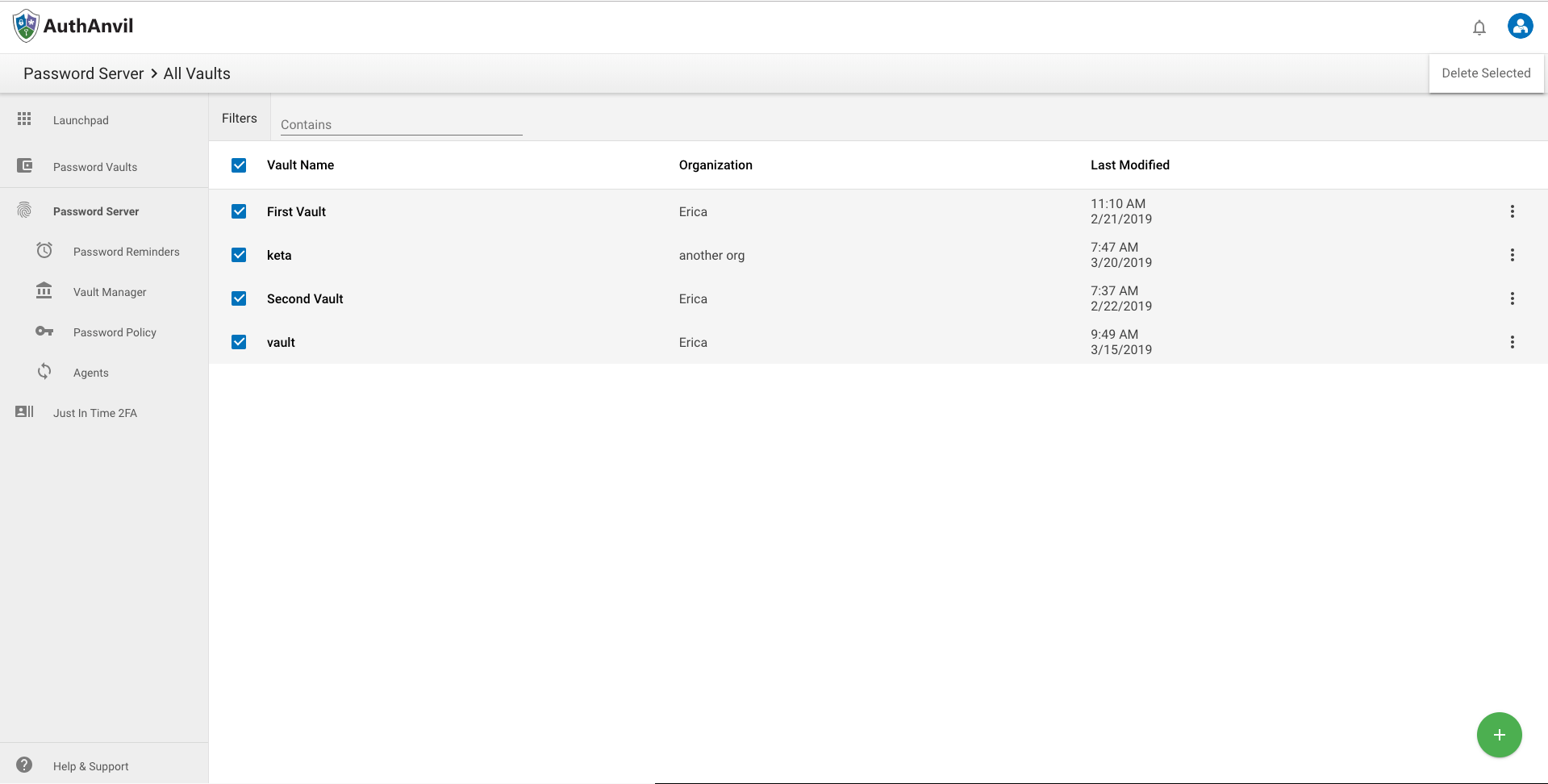Open the Agents page

(91, 373)
